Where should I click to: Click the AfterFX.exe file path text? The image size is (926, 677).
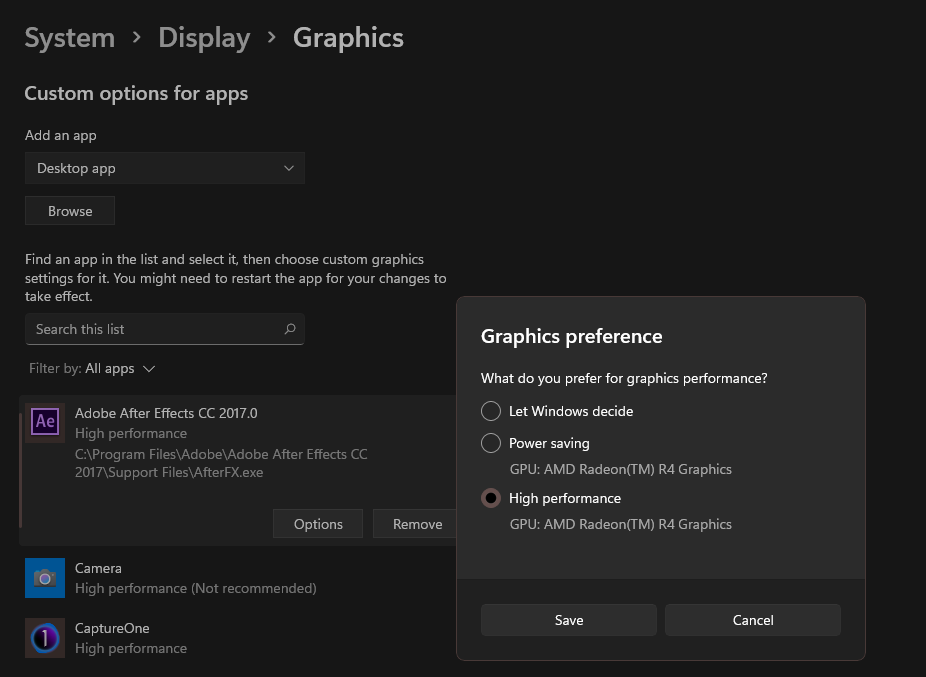point(221,463)
